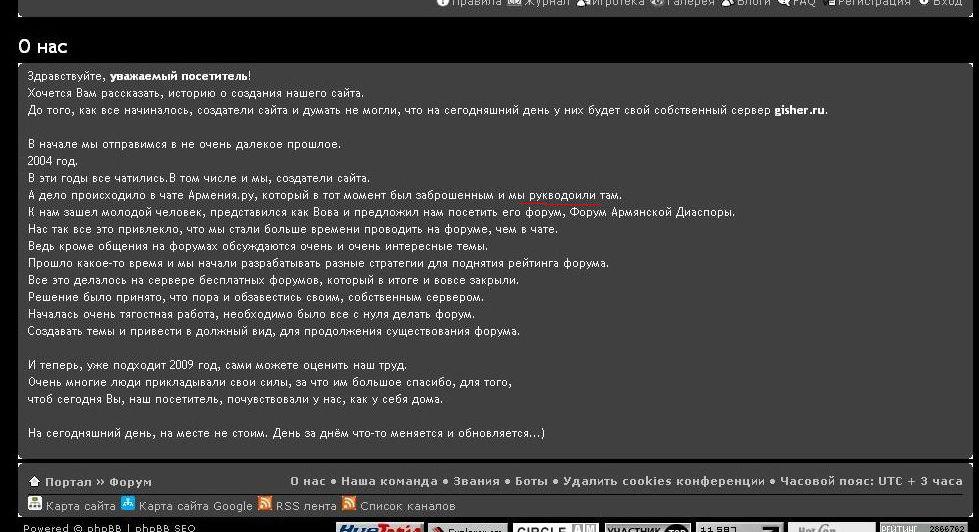The image size is (979, 532).
Task: Click the sitemap icon before Карта сайта
Action: point(35,504)
